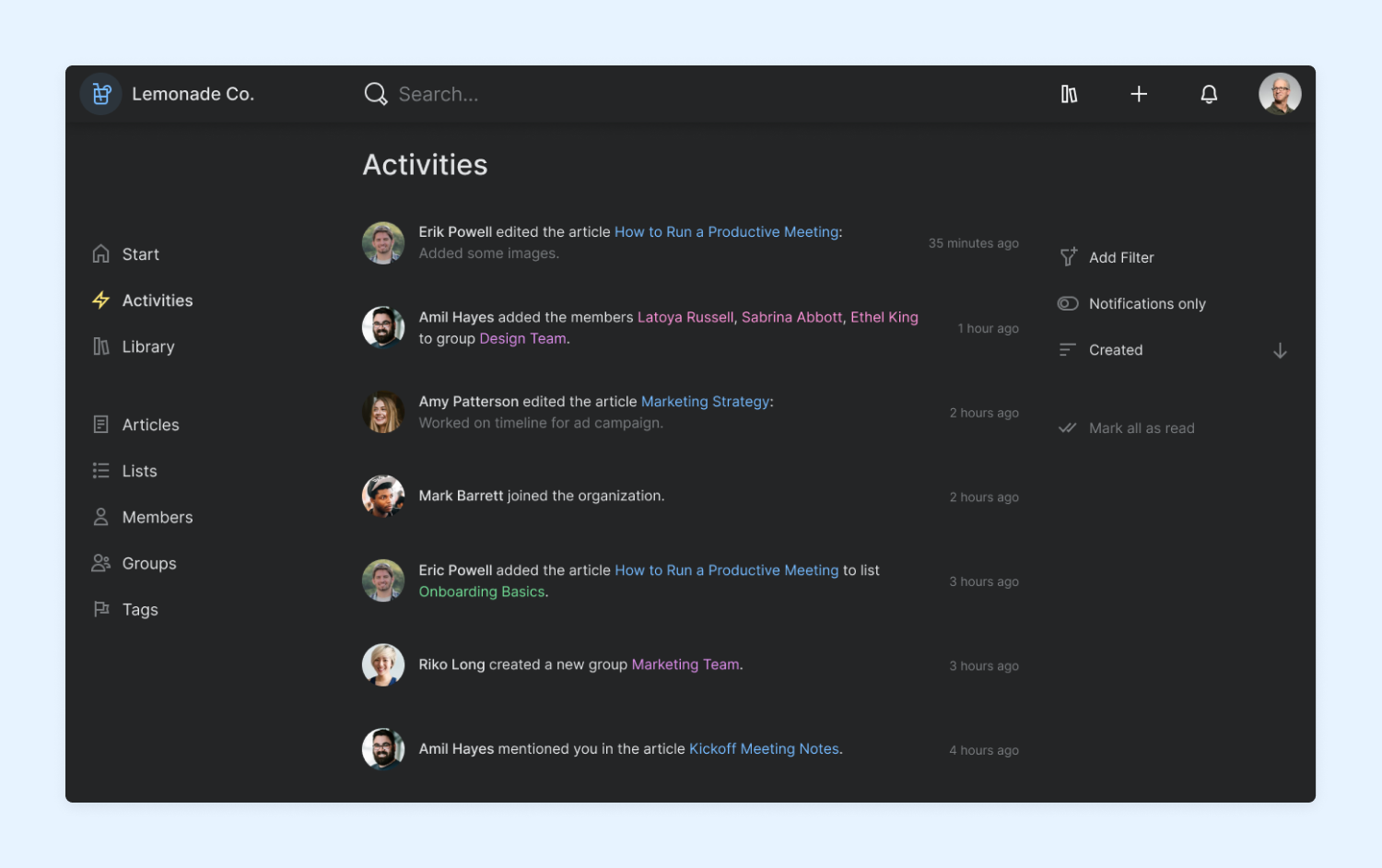Click the Groups people icon
1382x868 pixels.
pos(101,563)
